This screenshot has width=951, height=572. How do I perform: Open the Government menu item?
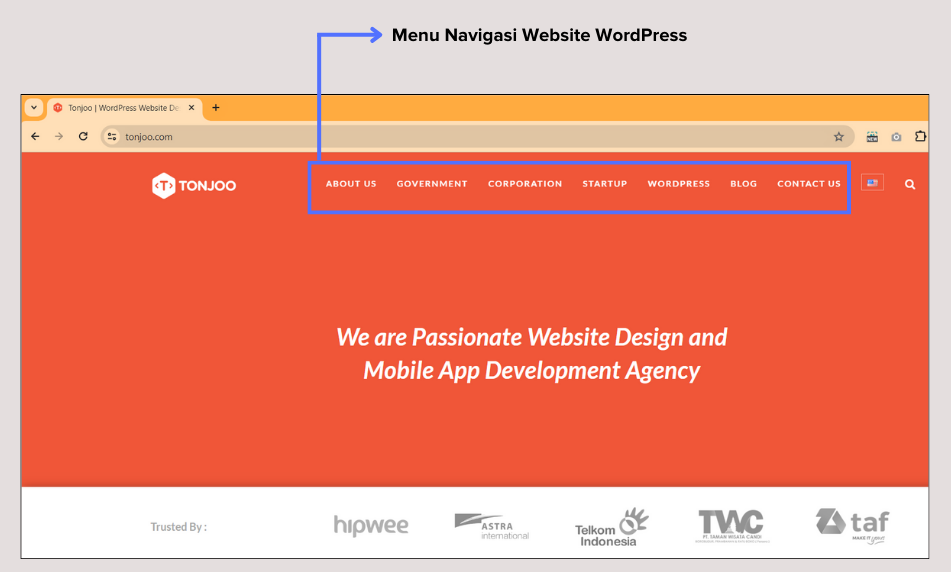(432, 184)
